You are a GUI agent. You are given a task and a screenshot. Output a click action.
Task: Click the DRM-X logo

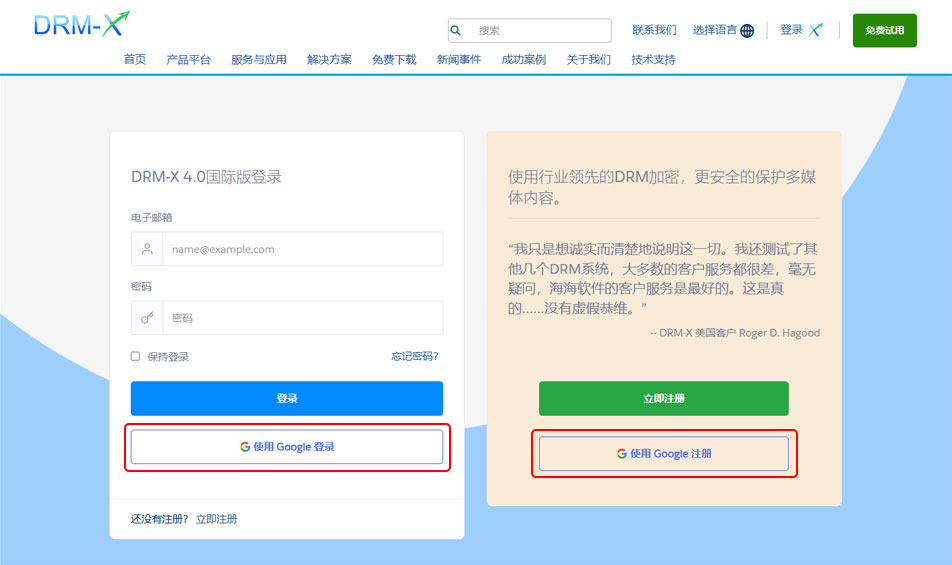pos(81,25)
